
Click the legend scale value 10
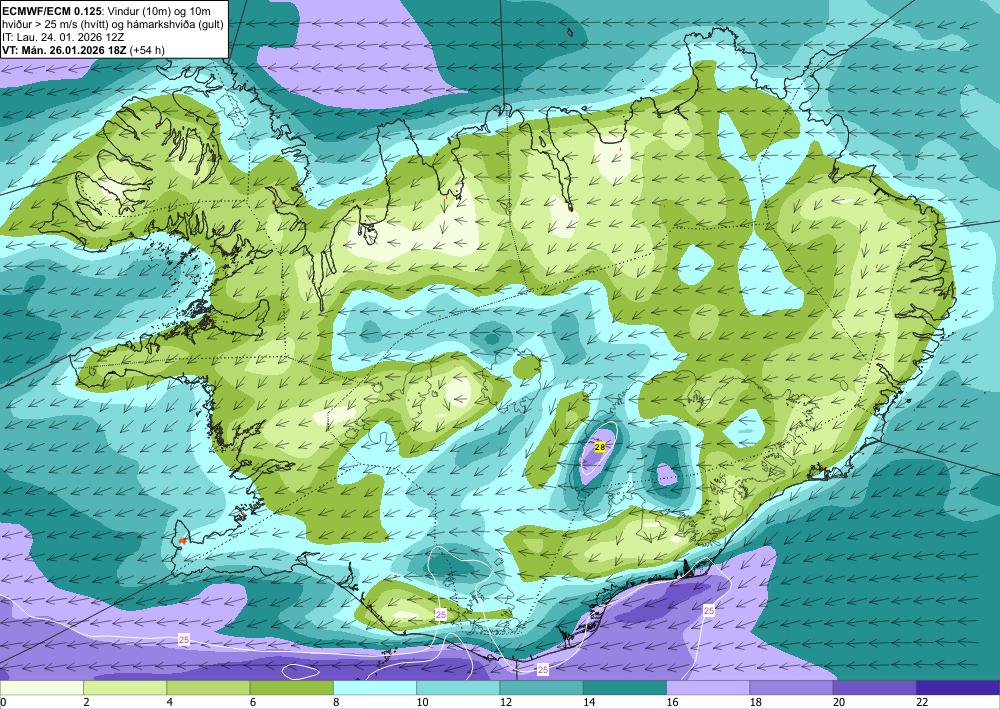422,703
